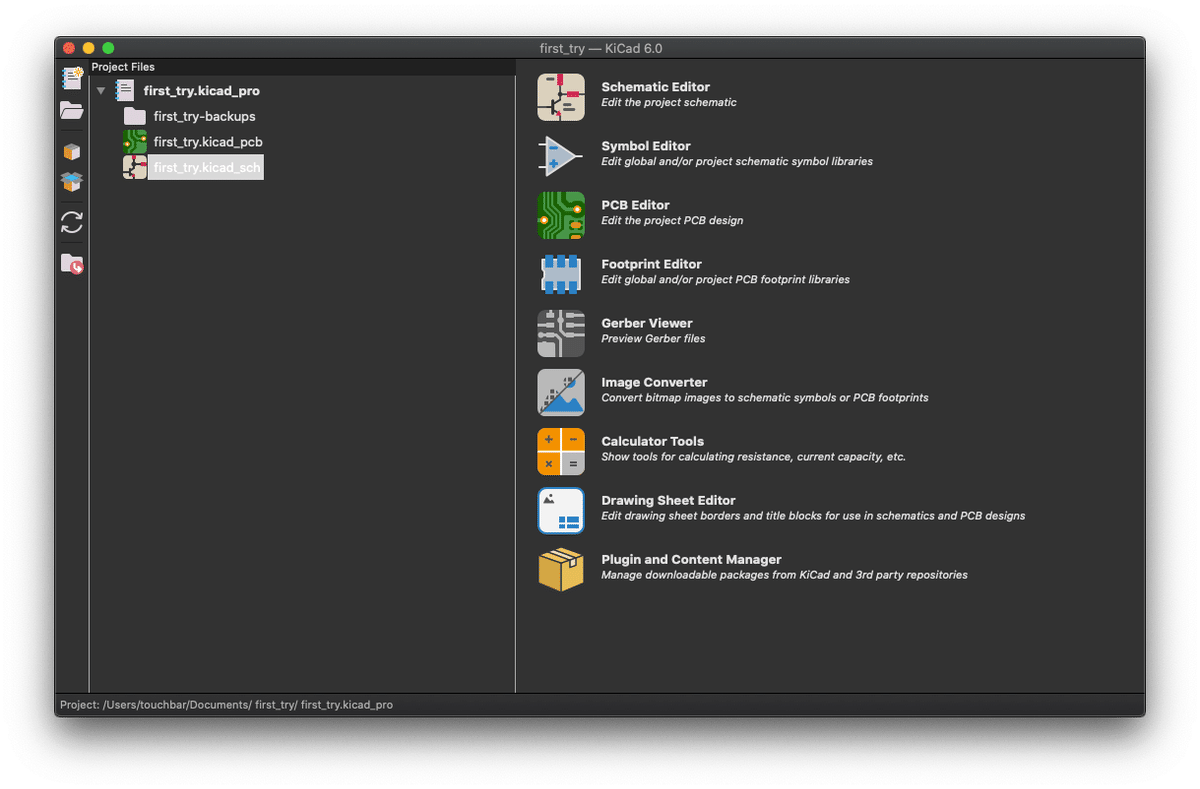Click the green zoom window button
Viewport: 1200px width, 789px height.
(108, 48)
